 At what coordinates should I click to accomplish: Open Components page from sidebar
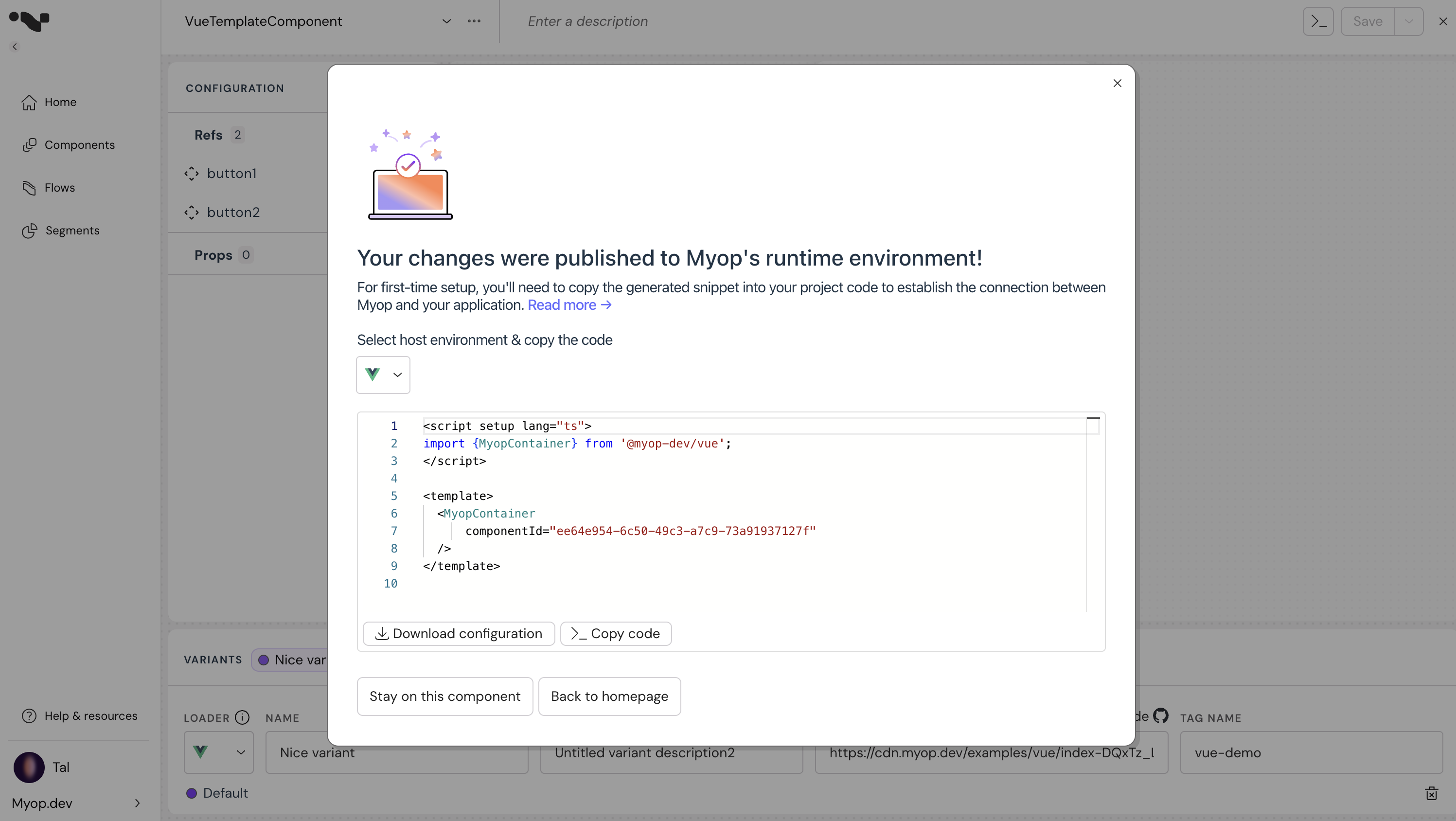click(x=69, y=145)
